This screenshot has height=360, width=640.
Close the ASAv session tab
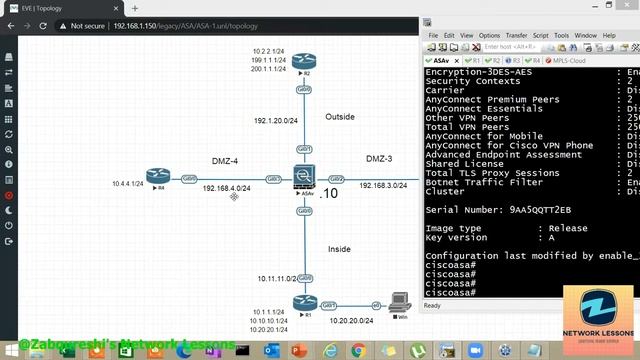(457, 61)
